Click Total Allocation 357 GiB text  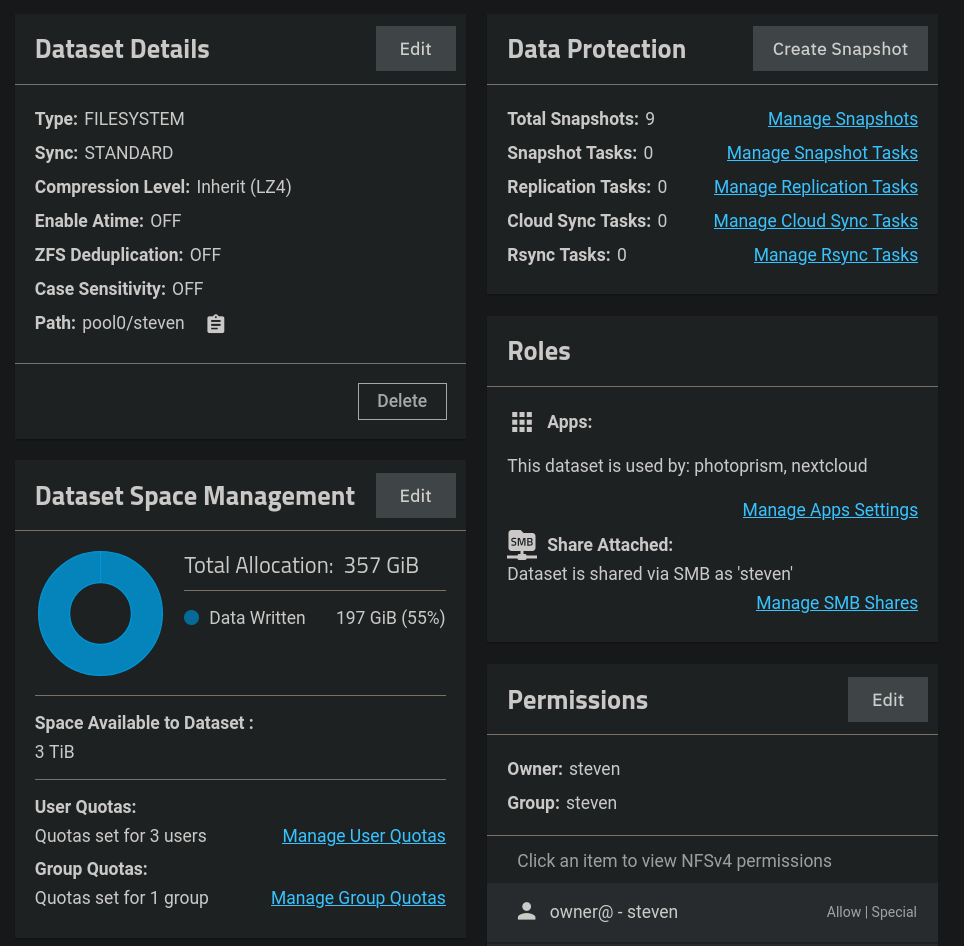point(301,565)
